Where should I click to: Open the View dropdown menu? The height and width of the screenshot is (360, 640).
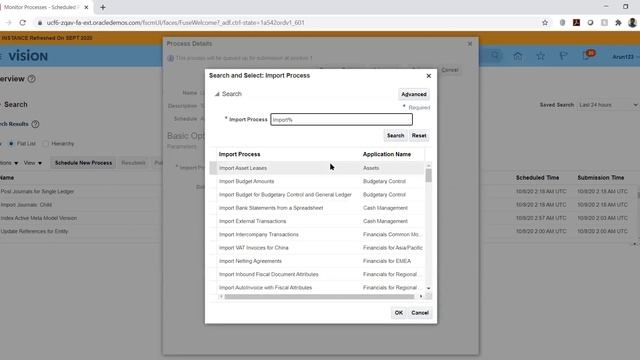tap(33, 163)
